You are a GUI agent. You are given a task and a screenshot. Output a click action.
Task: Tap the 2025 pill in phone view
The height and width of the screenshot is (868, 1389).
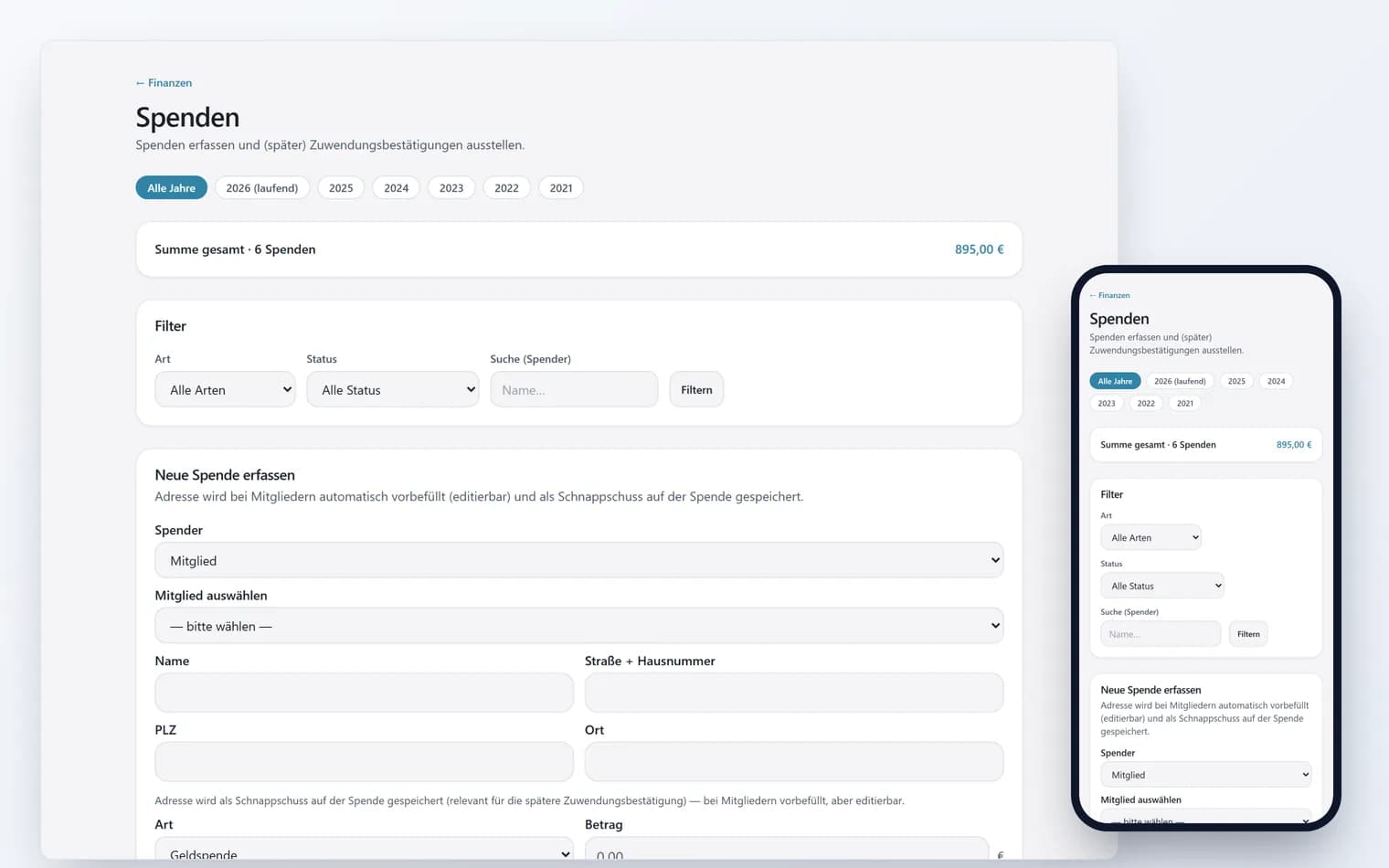1236,381
